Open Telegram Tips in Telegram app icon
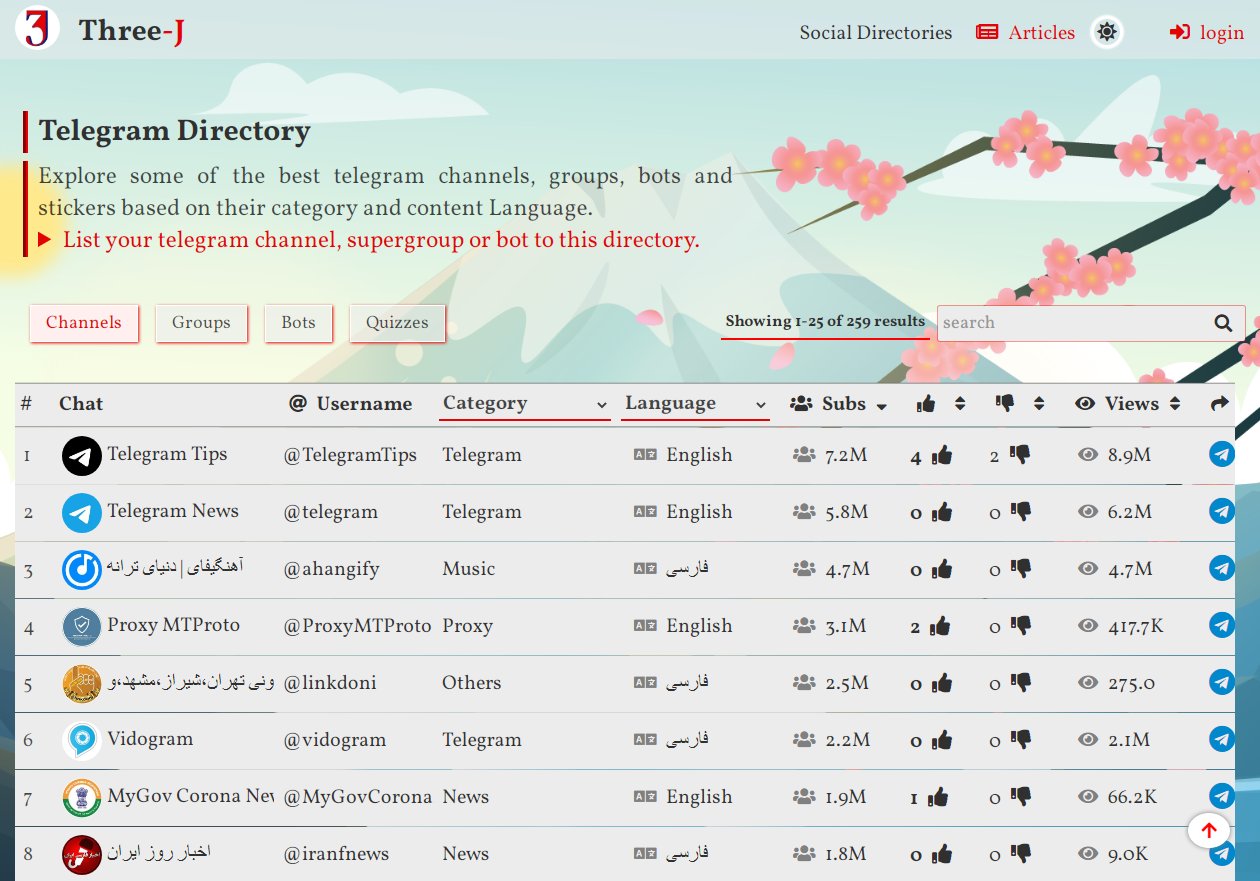Screen dimensions: 1260x881 tap(1221, 454)
